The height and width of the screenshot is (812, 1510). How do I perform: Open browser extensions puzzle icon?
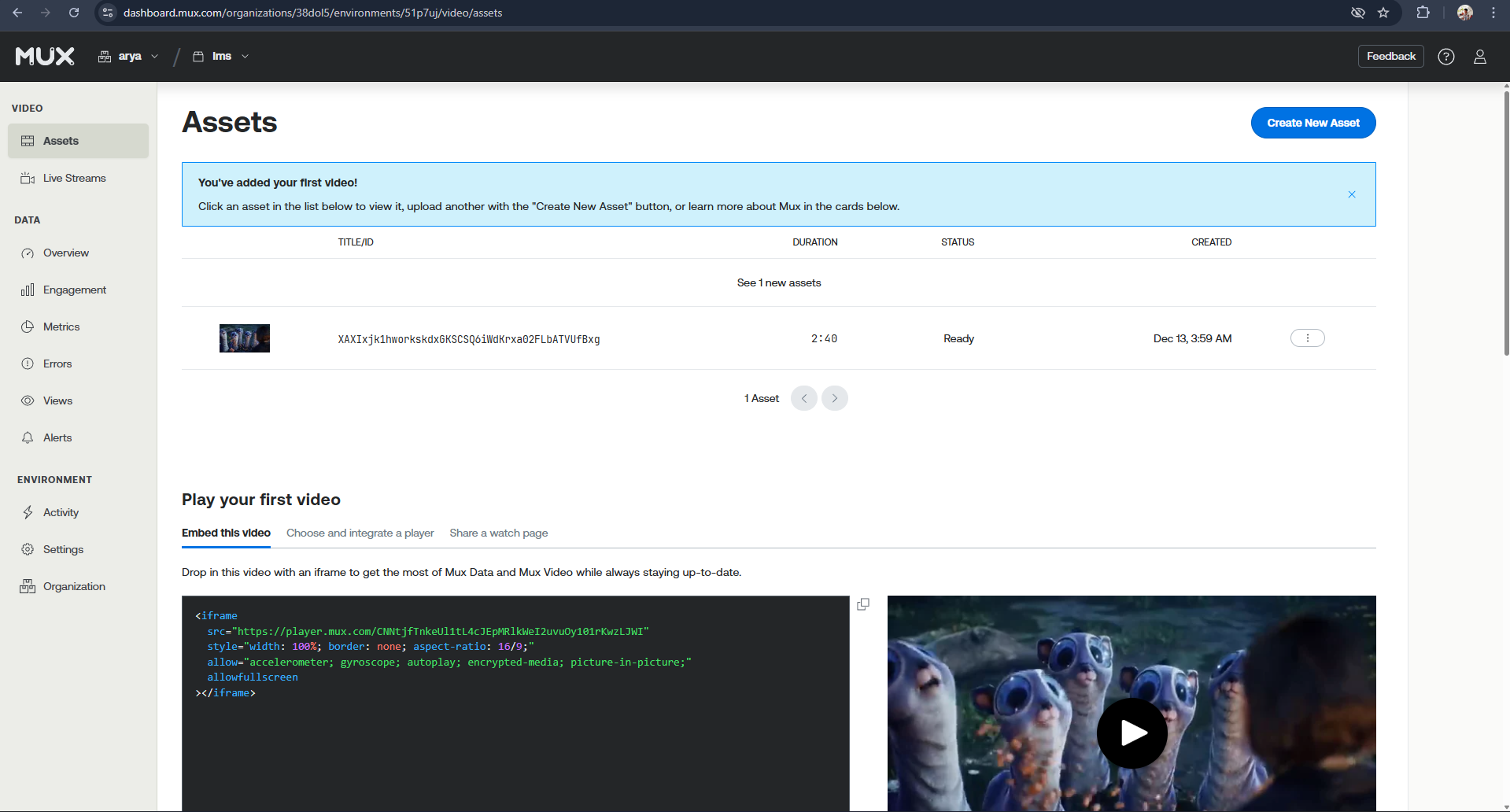(1423, 13)
